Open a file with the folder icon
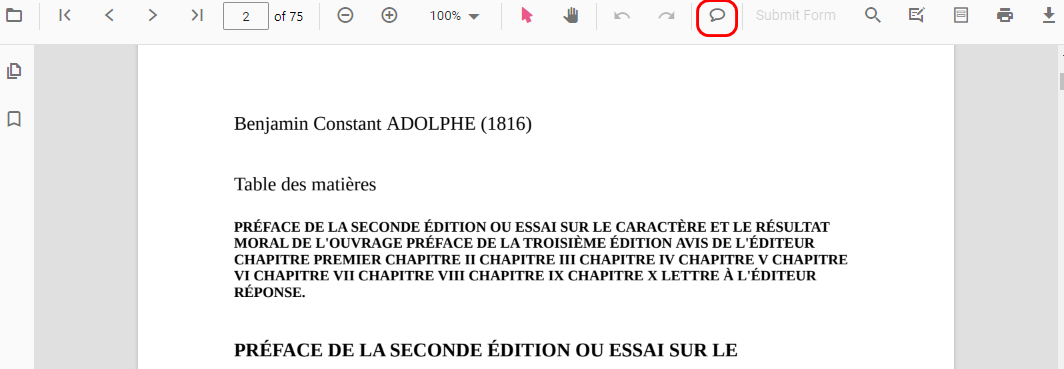The height and width of the screenshot is (369, 1064). (14, 15)
